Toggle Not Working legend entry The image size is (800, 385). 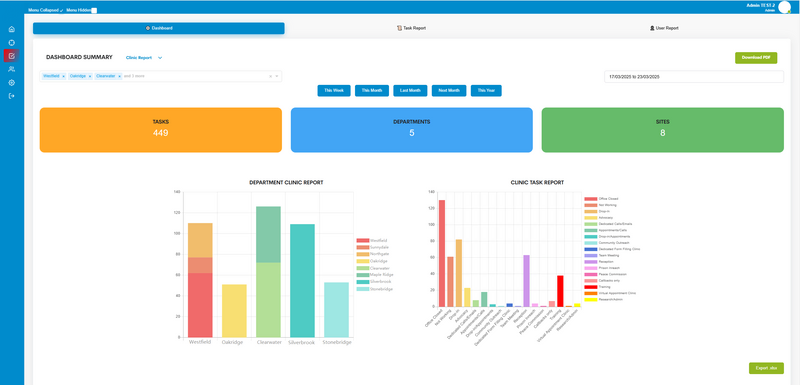click(602, 205)
